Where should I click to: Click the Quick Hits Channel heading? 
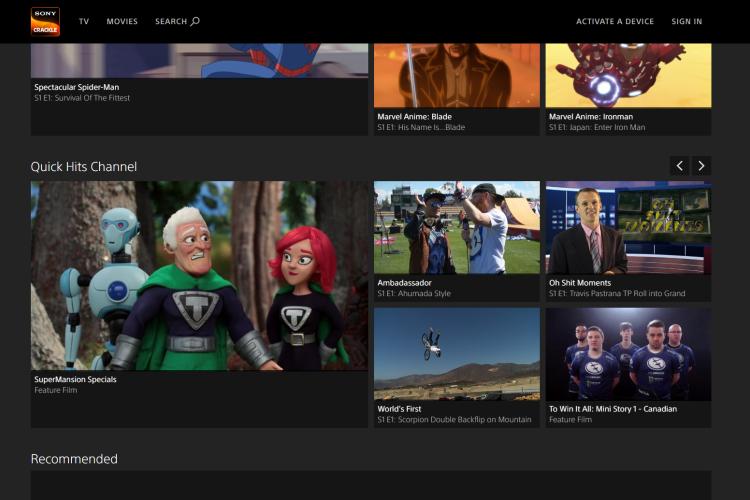pyautogui.click(x=84, y=167)
